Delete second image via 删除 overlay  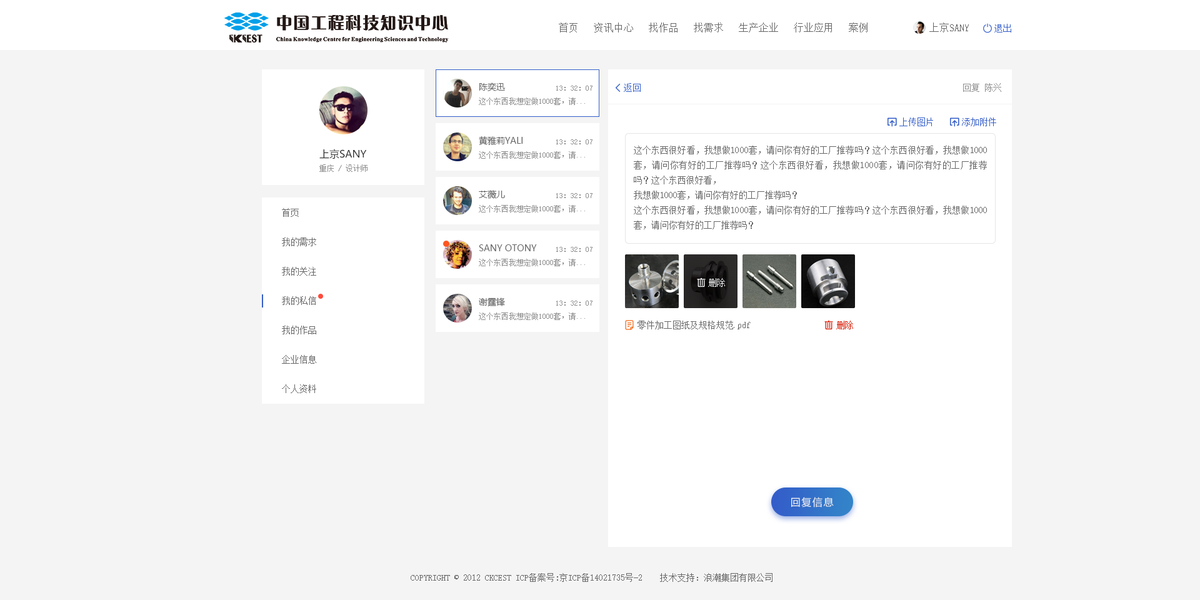[710, 283]
